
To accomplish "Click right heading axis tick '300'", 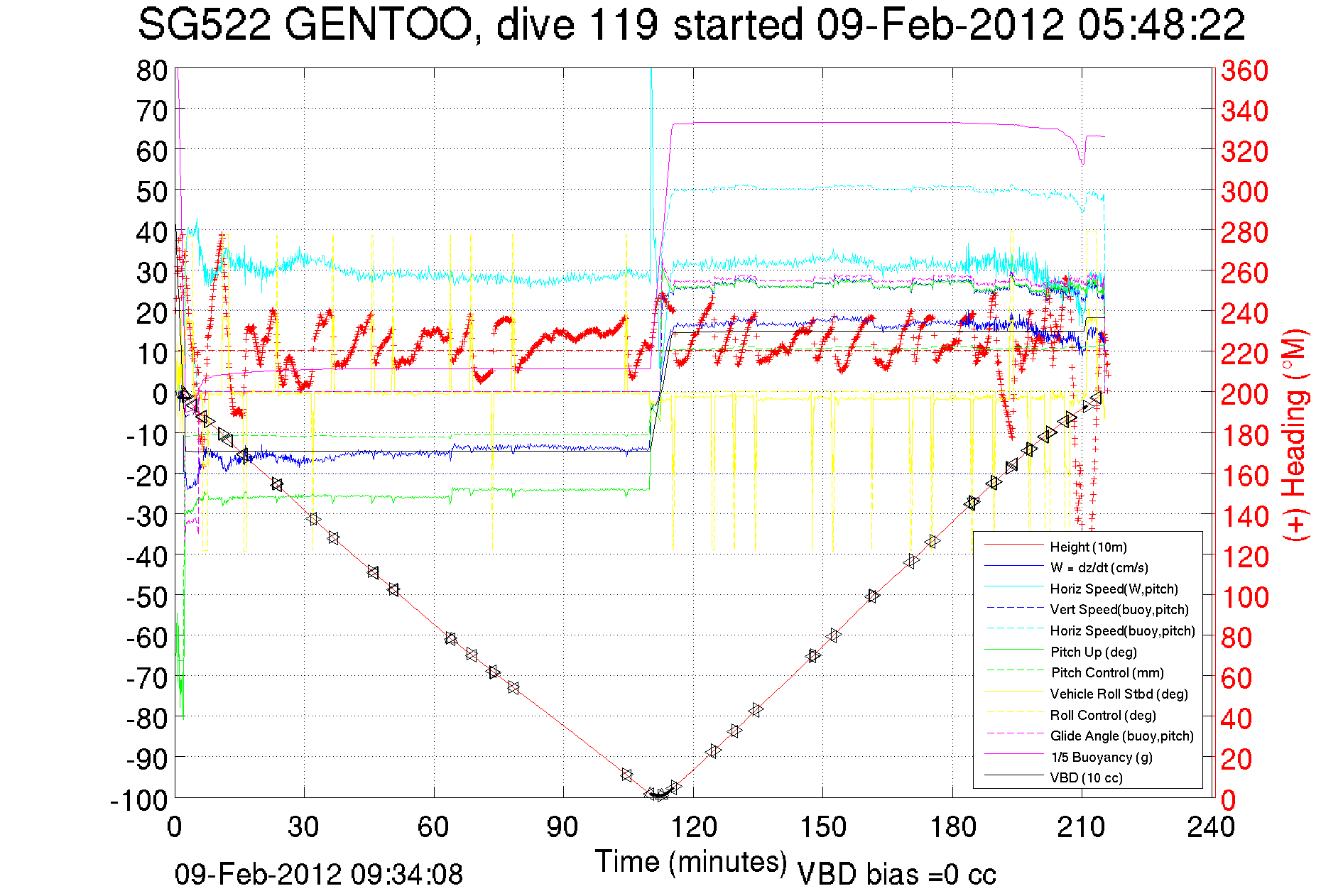I will click(x=1244, y=192).
